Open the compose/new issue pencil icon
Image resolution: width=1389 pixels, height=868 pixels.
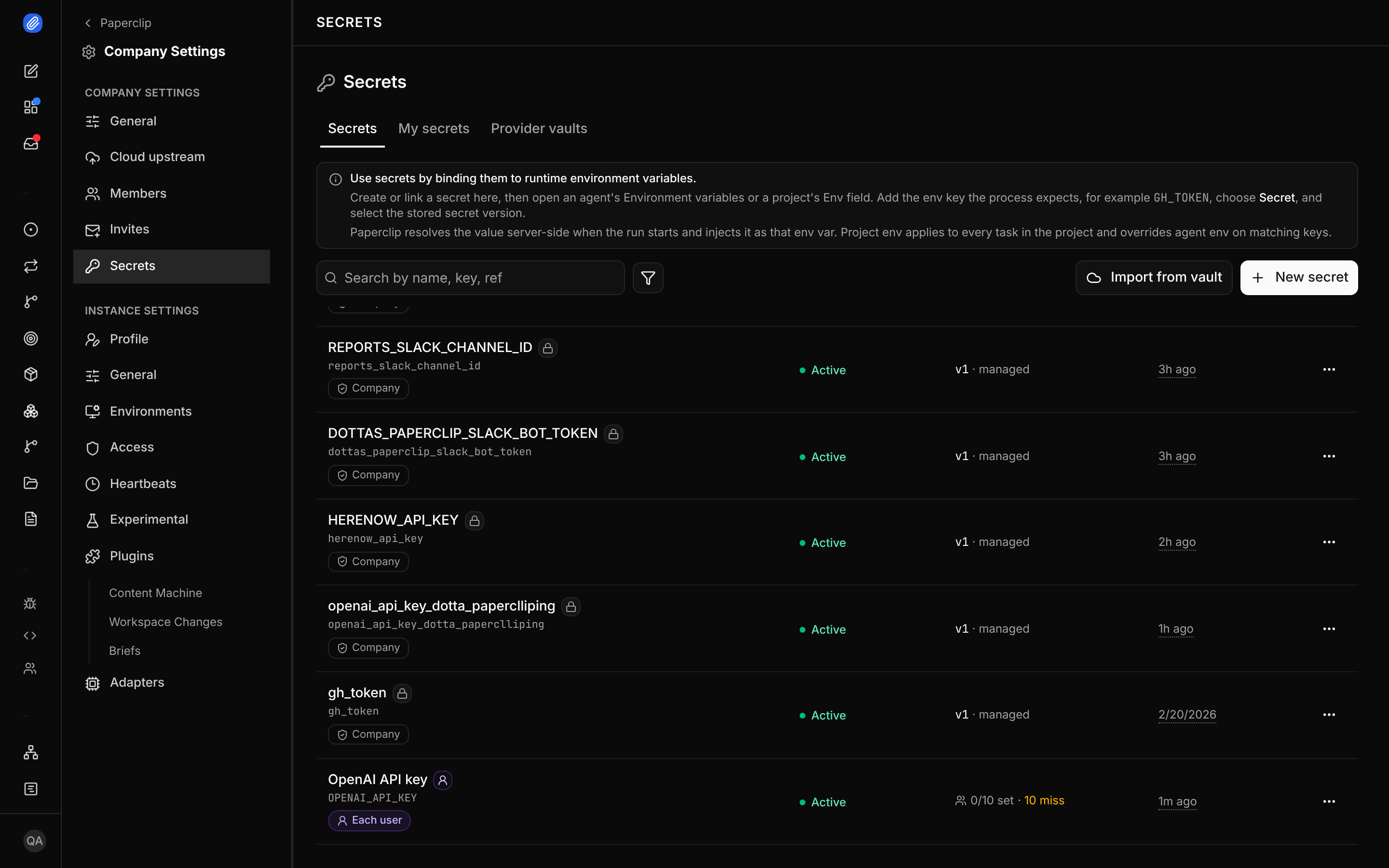pyautogui.click(x=31, y=71)
